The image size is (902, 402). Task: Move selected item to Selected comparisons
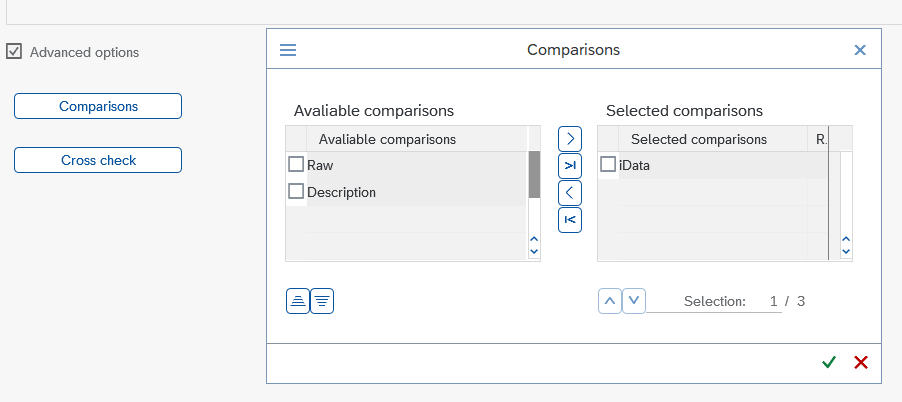[x=570, y=139]
